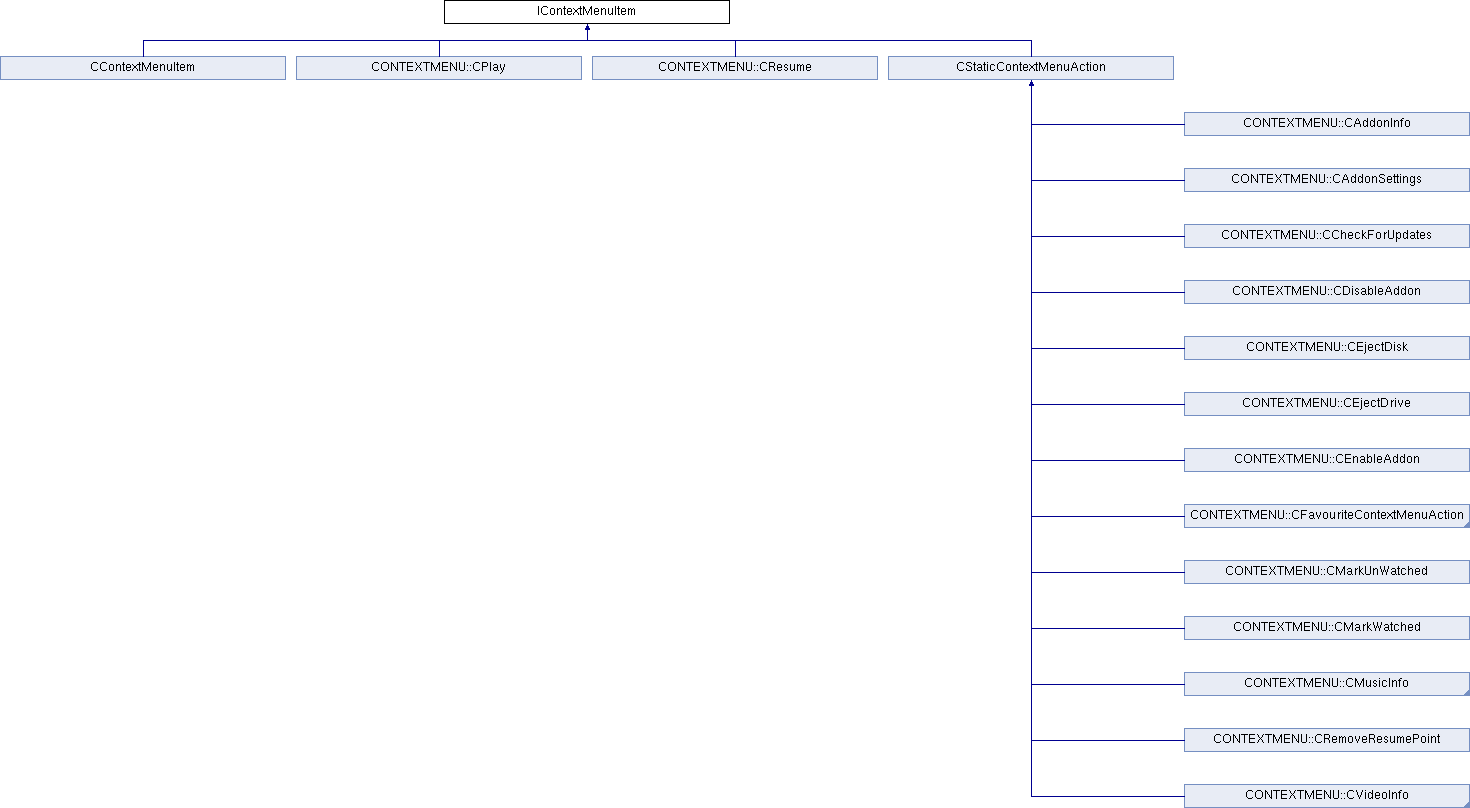
Task: Go to CONTEXTMENU::CResume class node
Action: coord(735,68)
